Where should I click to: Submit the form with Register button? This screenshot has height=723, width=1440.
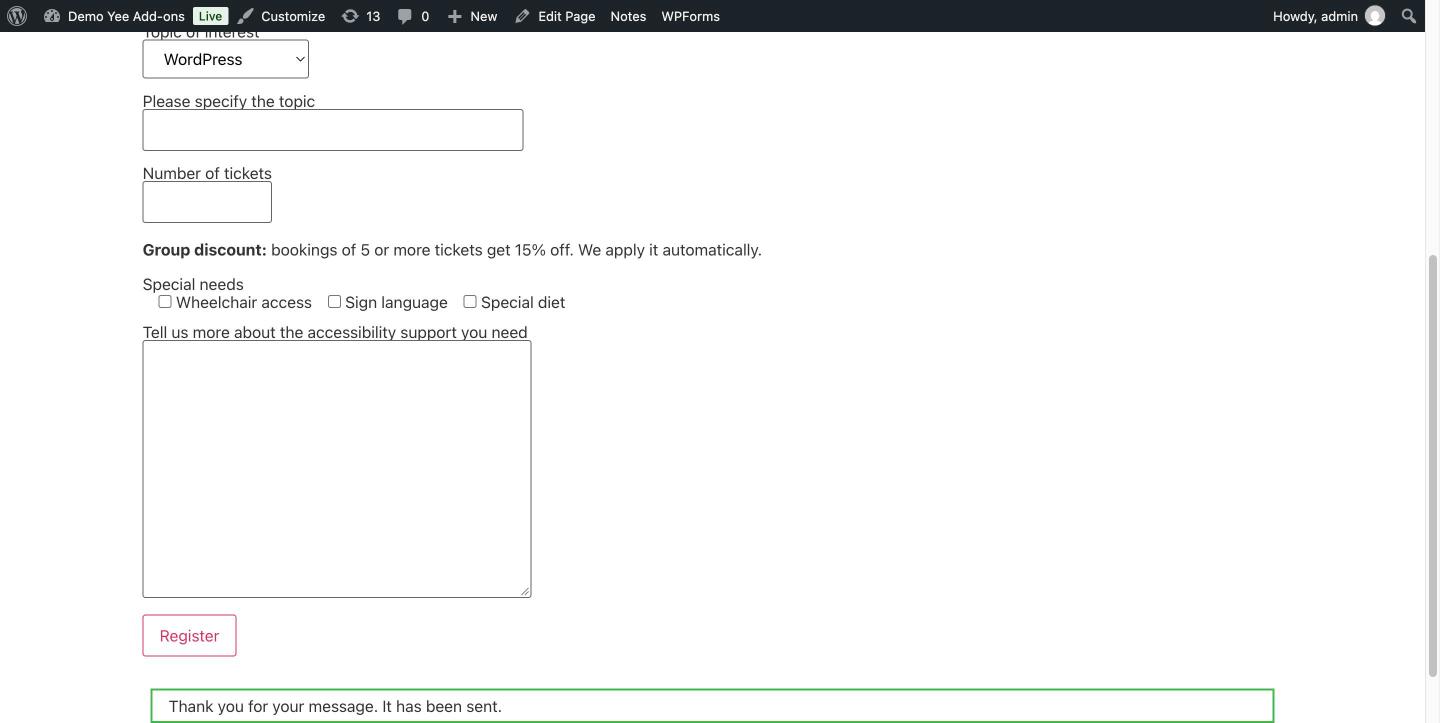tap(189, 636)
